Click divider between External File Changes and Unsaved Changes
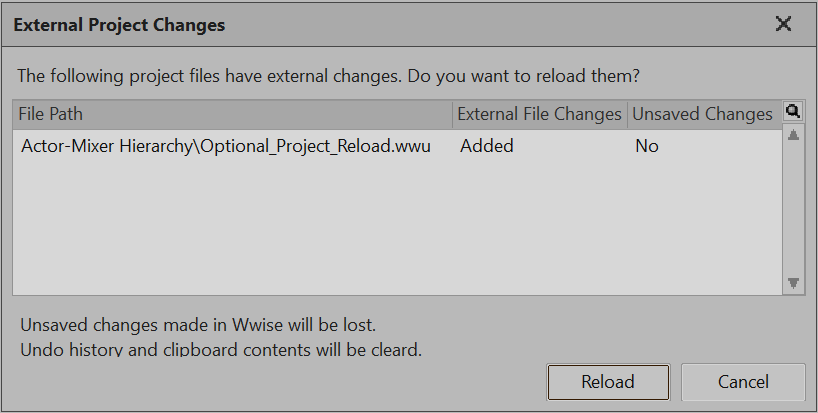The image size is (818, 413). click(x=627, y=114)
